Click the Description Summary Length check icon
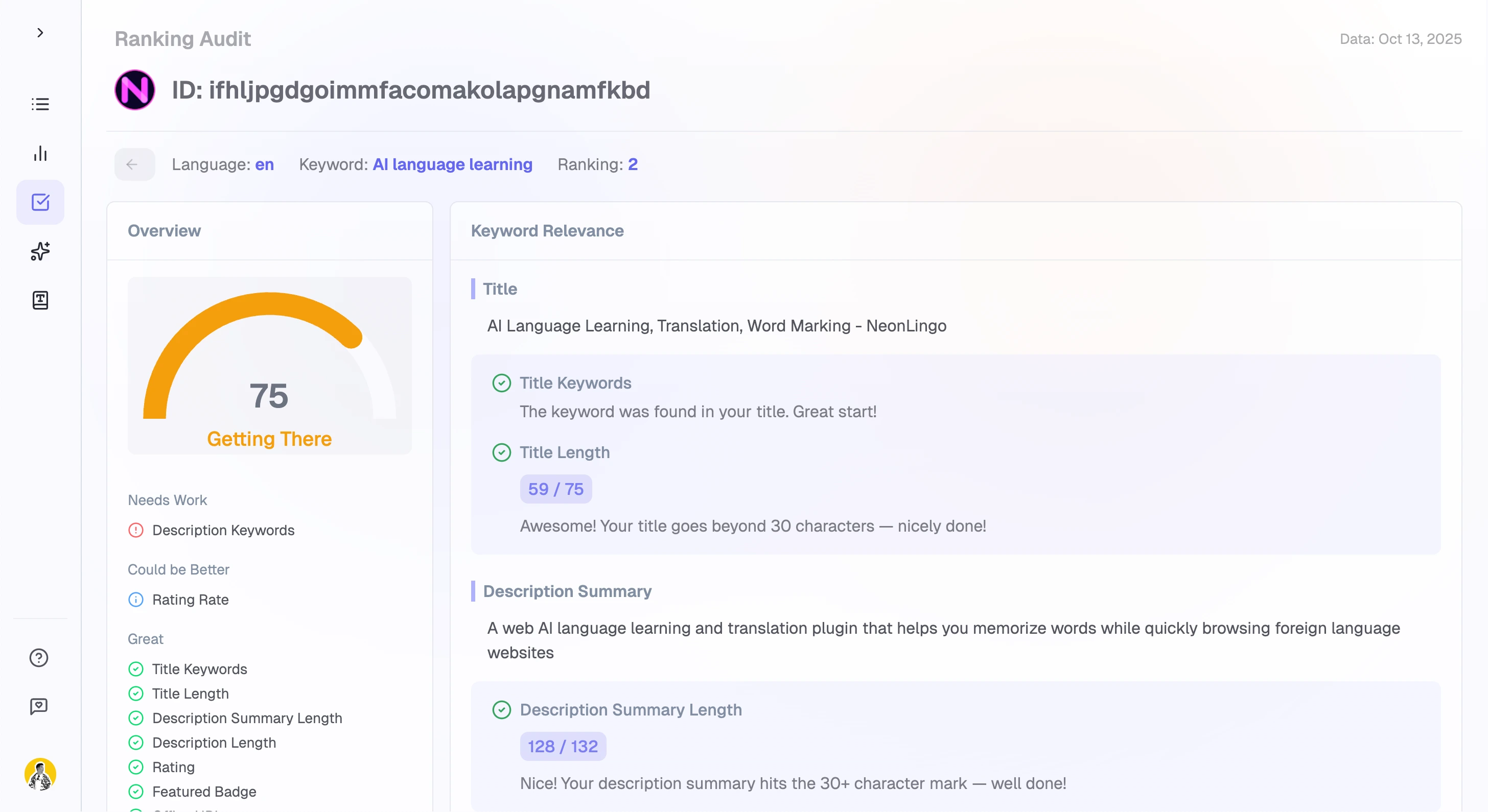 501,710
